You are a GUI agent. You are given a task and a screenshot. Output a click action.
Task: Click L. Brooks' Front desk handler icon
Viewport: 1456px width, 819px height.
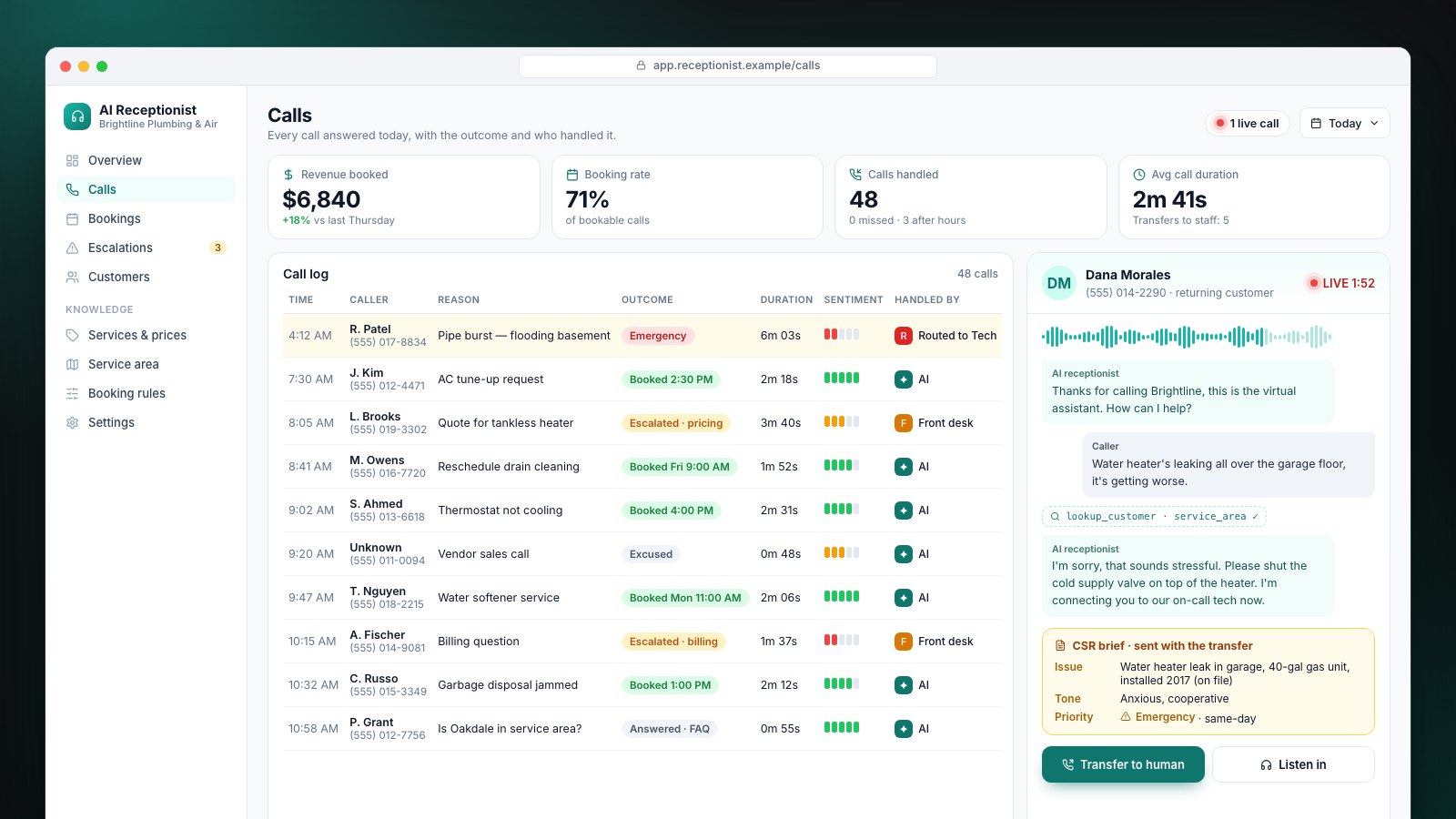pyautogui.click(x=904, y=423)
